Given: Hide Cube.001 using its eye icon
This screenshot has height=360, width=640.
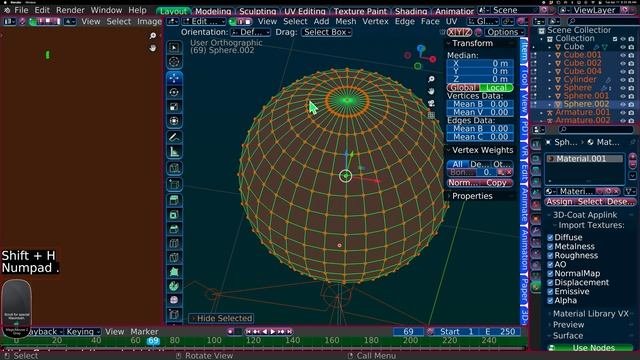Looking at the screenshot, I should [623, 55].
